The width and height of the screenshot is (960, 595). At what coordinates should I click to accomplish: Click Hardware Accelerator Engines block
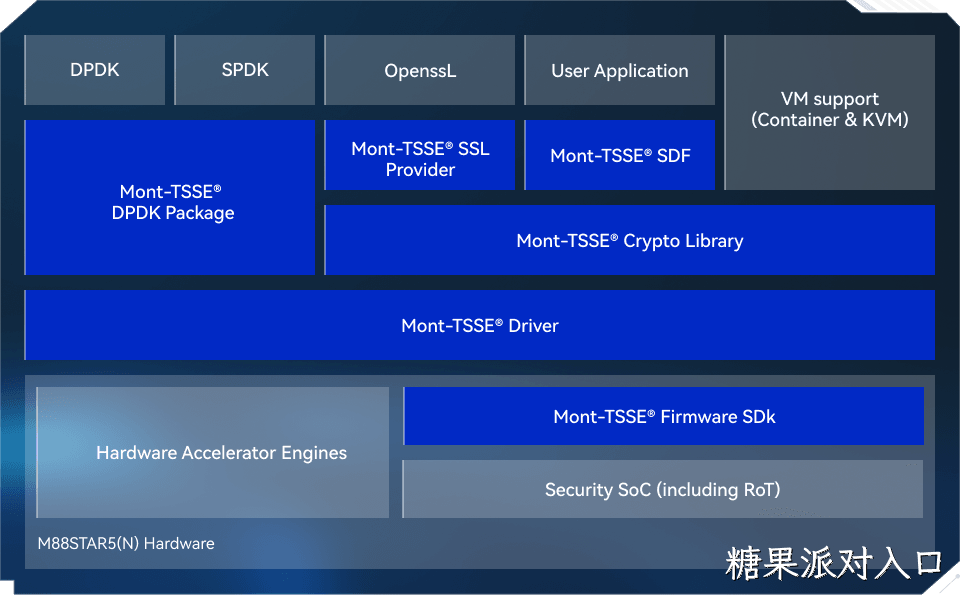[x=213, y=452]
